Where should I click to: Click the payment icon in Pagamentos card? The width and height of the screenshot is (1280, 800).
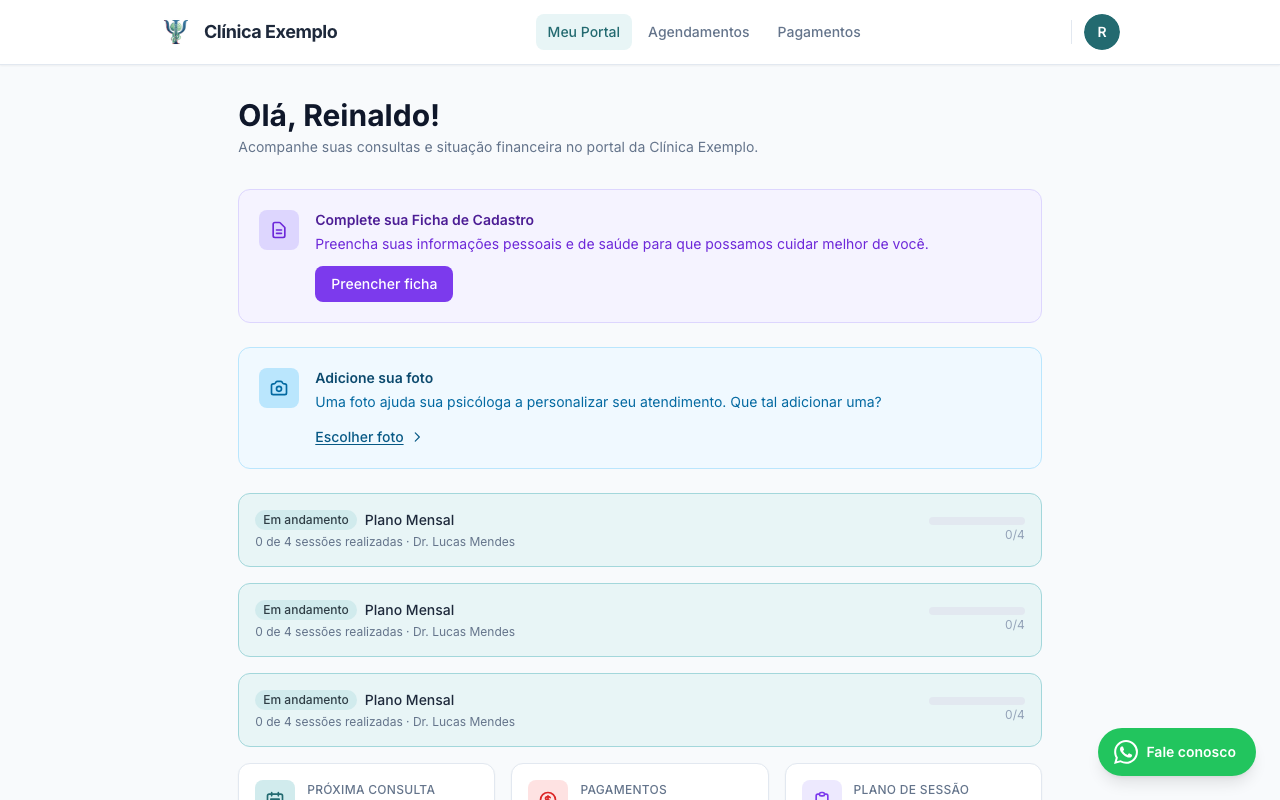click(548, 794)
